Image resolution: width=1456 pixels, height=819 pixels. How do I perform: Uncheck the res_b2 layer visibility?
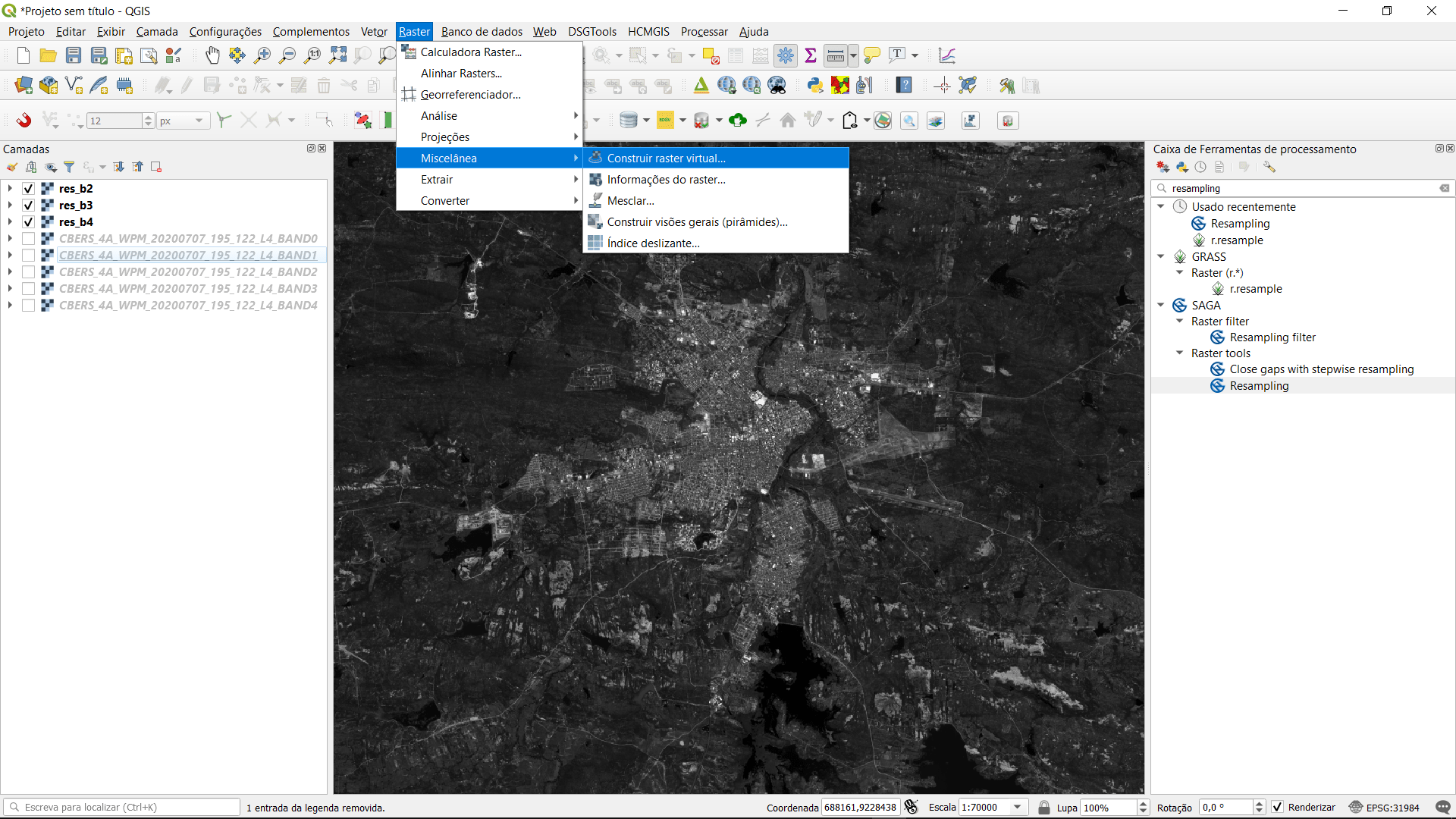[28, 189]
